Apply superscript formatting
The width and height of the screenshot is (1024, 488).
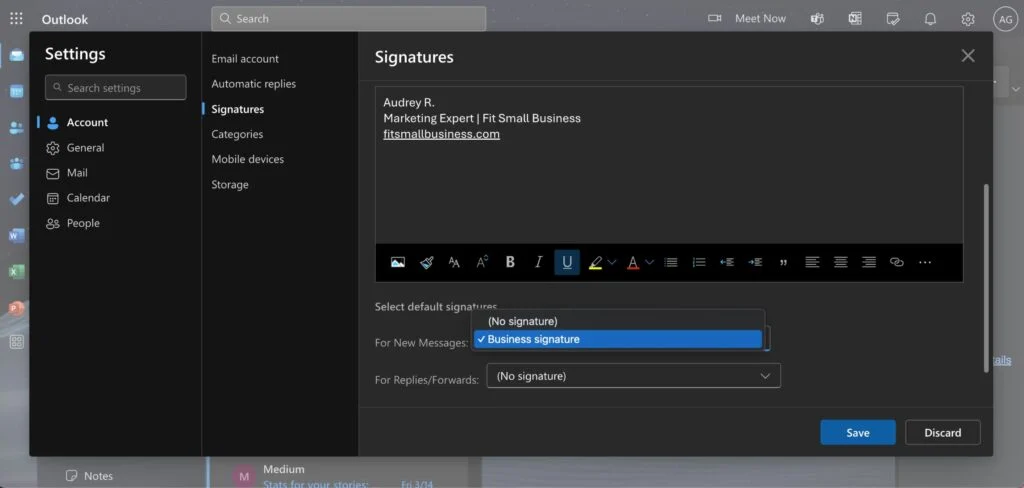click(483, 263)
